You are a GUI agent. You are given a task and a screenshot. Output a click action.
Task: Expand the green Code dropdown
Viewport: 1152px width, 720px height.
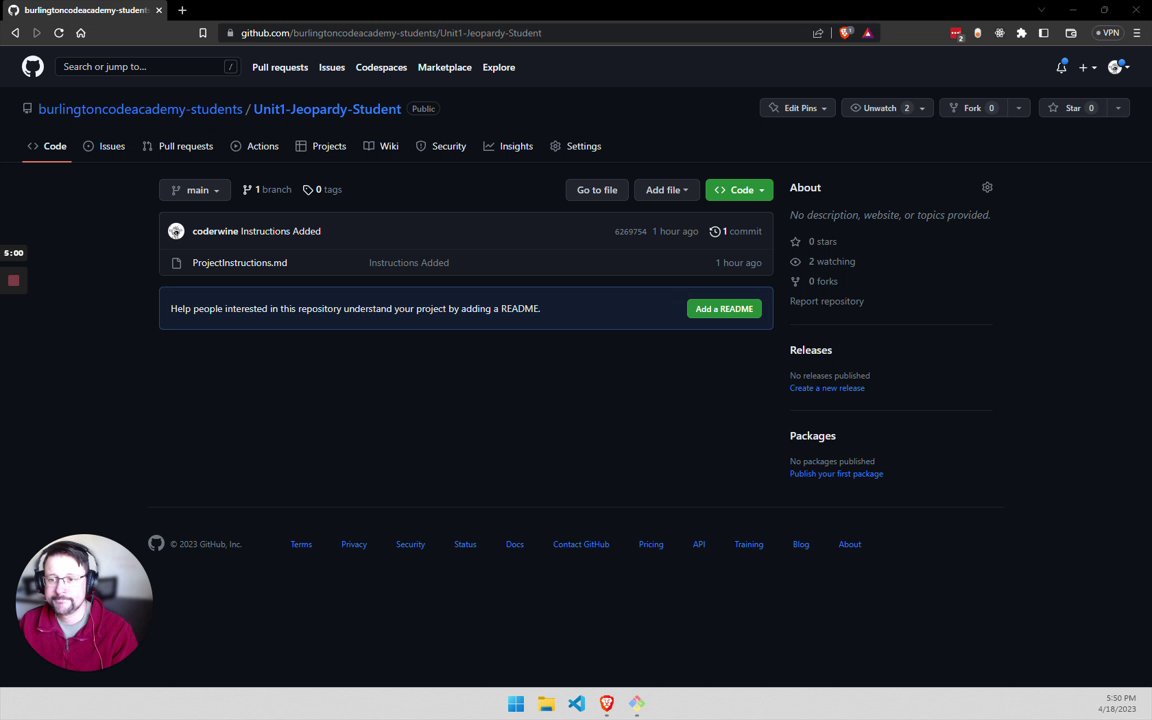(x=739, y=190)
